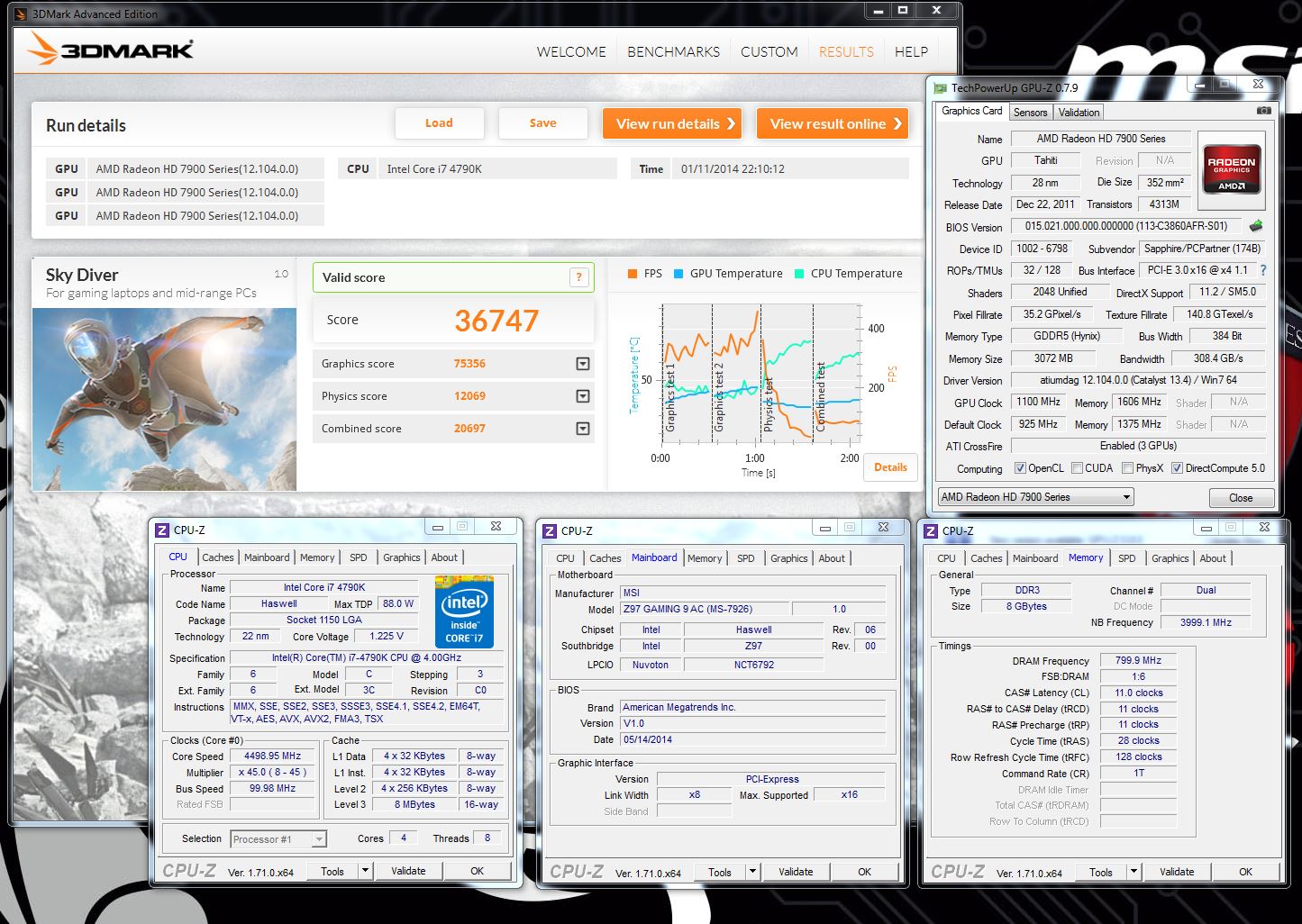The width and height of the screenshot is (1302, 924).
Task: Toggle the OpenCL checkbox
Action: pyautogui.click(x=1020, y=468)
